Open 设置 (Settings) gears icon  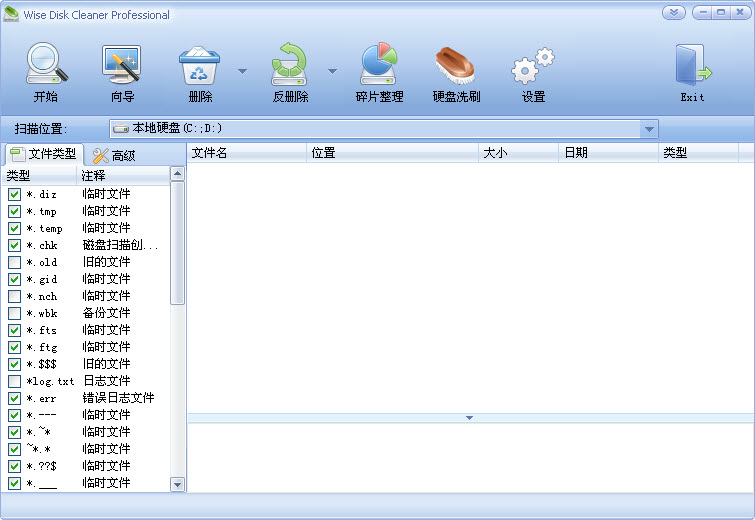point(533,66)
